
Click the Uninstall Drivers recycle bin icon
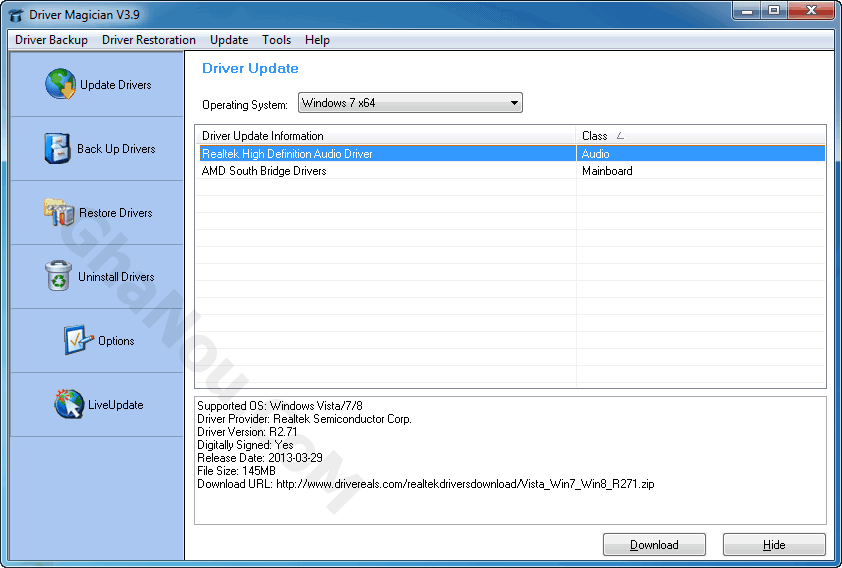(x=58, y=275)
